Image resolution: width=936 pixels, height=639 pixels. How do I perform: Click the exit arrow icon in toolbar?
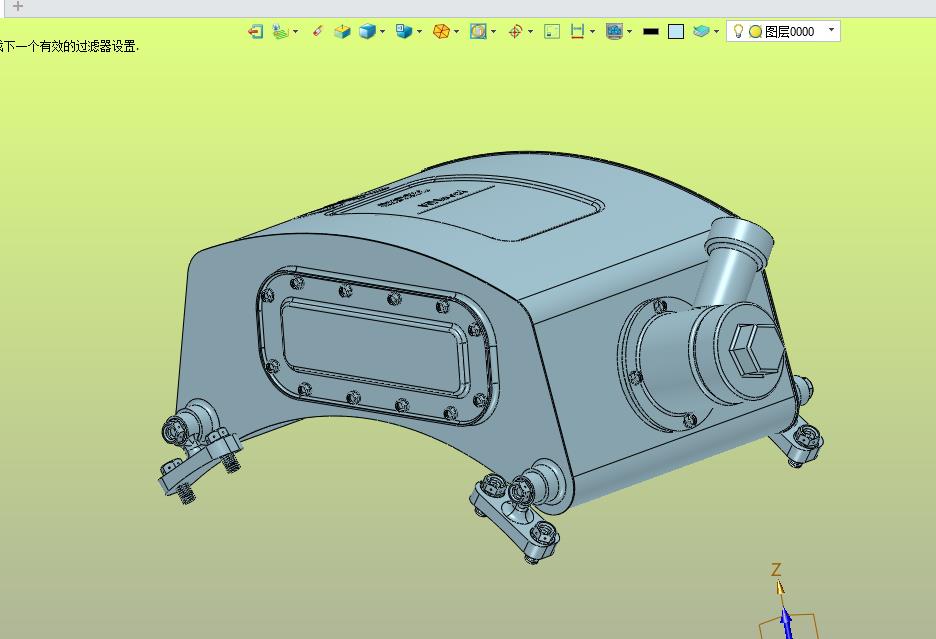(x=255, y=32)
